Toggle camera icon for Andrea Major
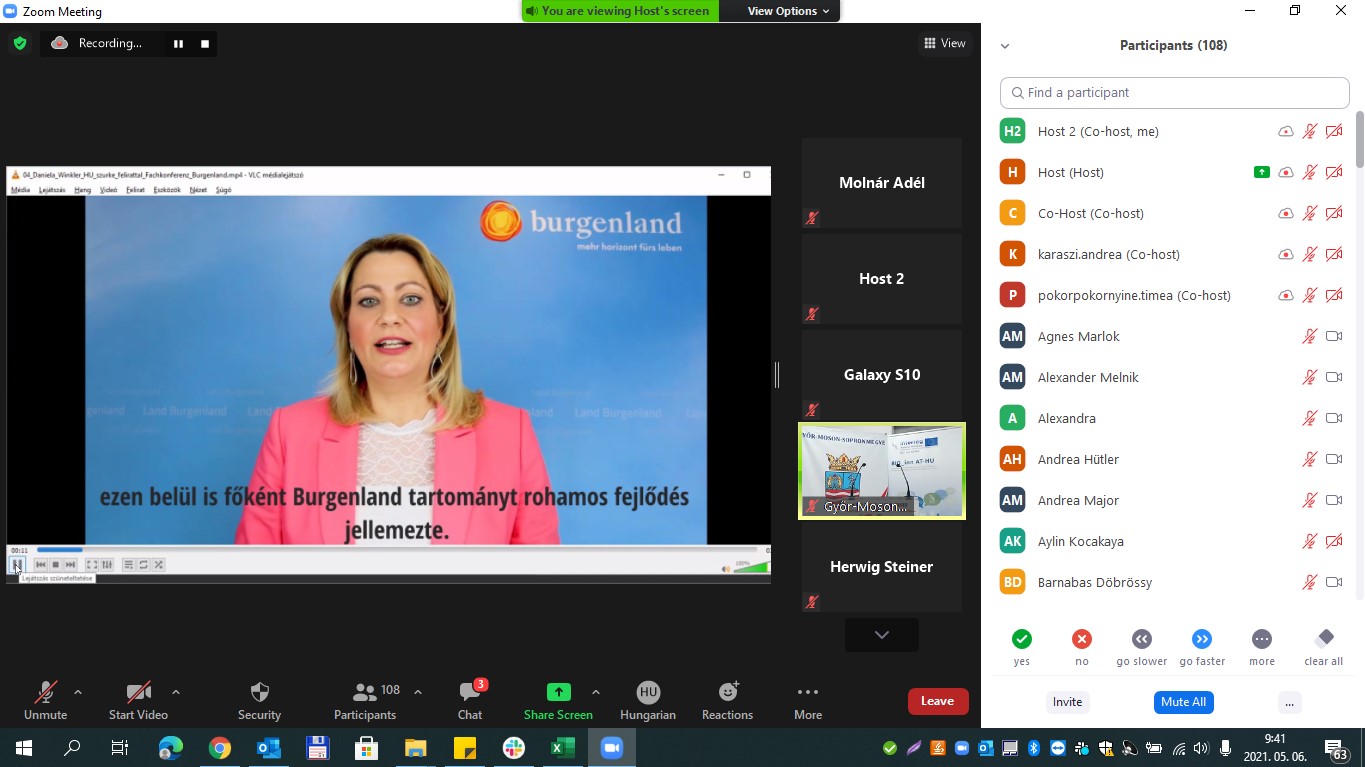This screenshot has height=767, width=1365. coord(1334,500)
